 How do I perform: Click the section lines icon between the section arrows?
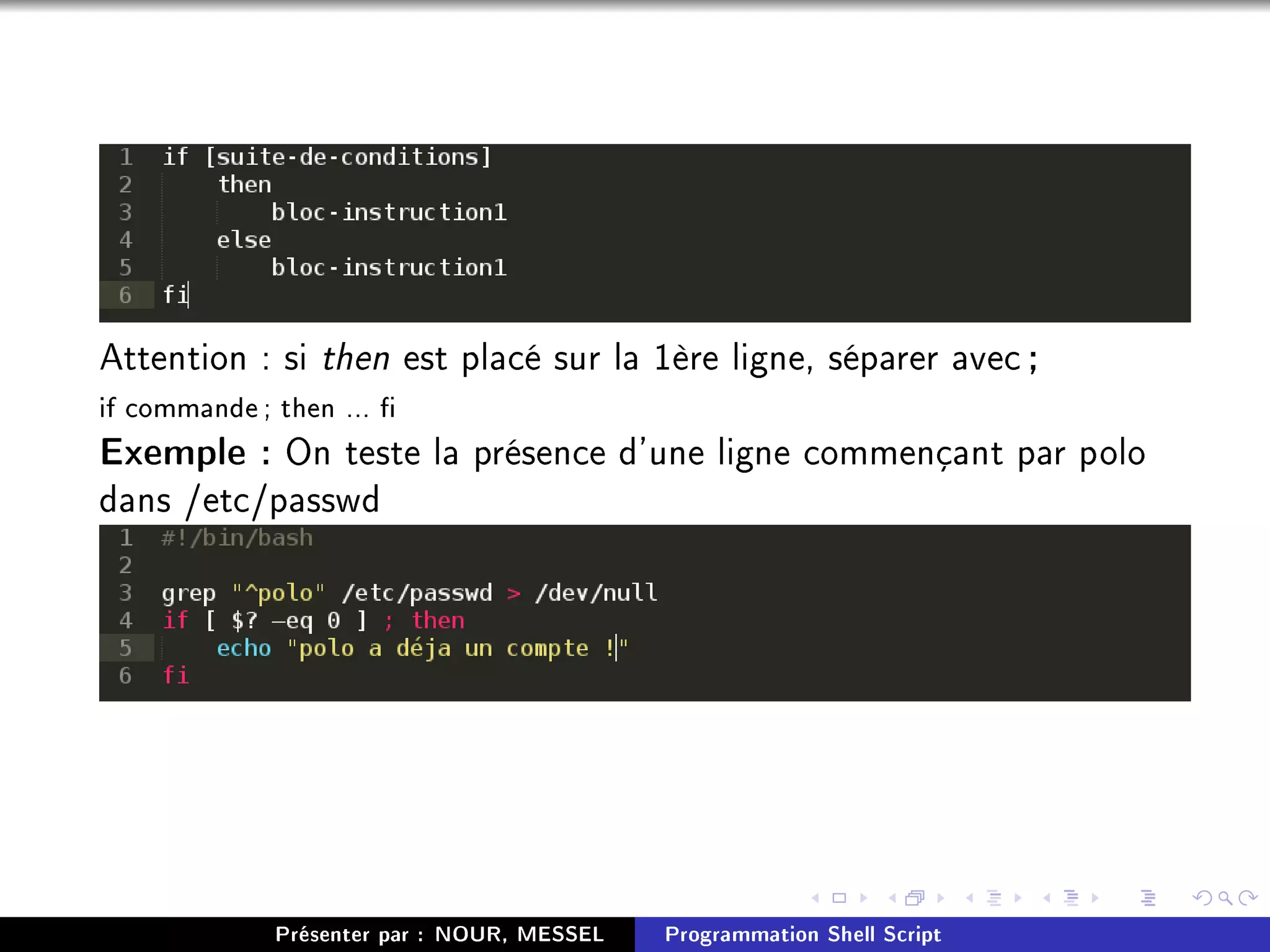click(1071, 897)
